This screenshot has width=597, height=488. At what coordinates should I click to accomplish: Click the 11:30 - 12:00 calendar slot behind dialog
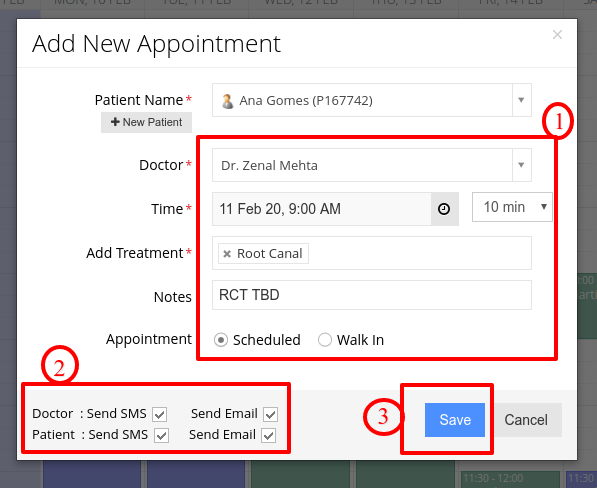510,479
